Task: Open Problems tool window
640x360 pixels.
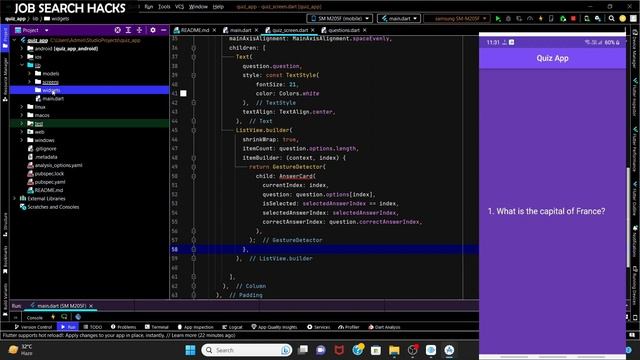Action: point(123,327)
